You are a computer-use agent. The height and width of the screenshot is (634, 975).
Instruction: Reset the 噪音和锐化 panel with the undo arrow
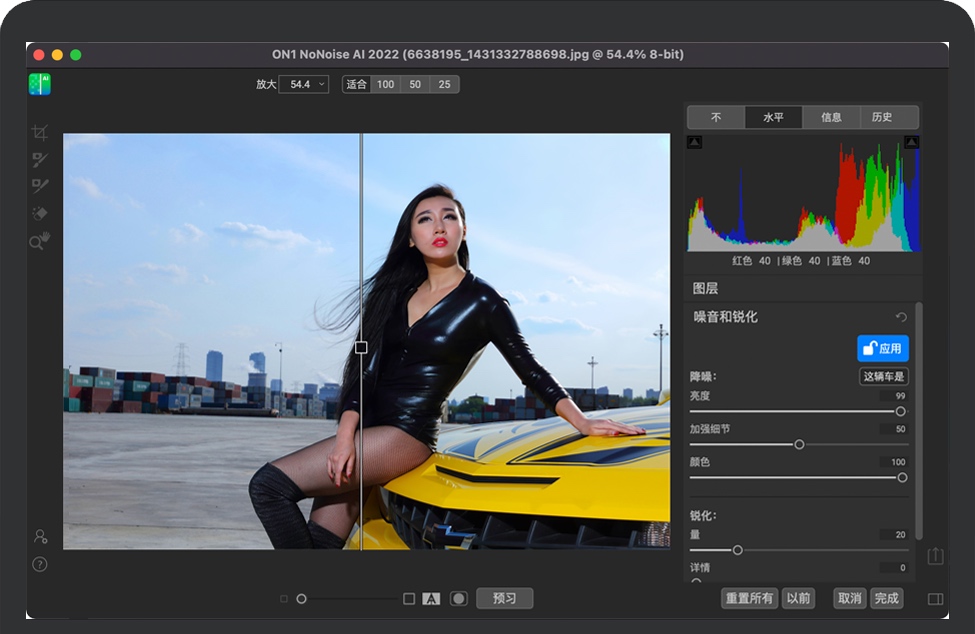(x=901, y=317)
